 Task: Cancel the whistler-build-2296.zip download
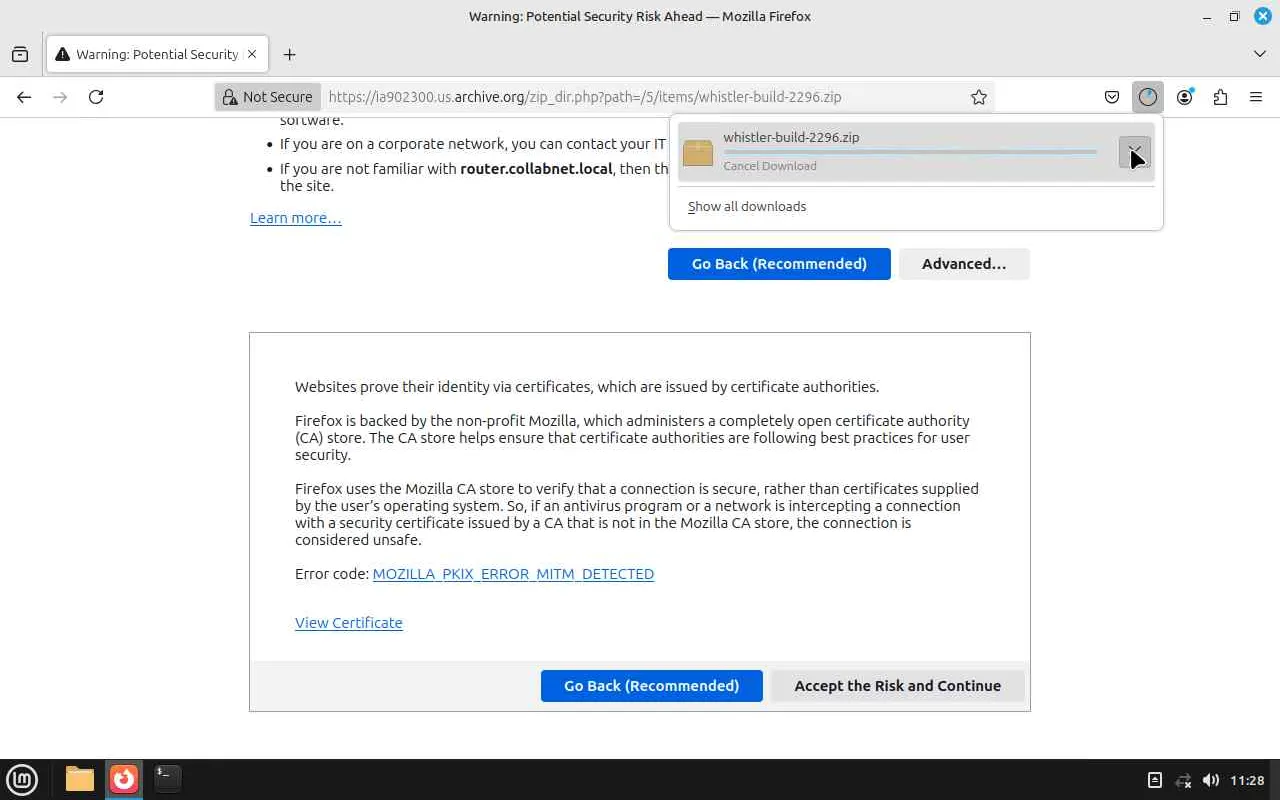pyautogui.click(x=1135, y=152)
